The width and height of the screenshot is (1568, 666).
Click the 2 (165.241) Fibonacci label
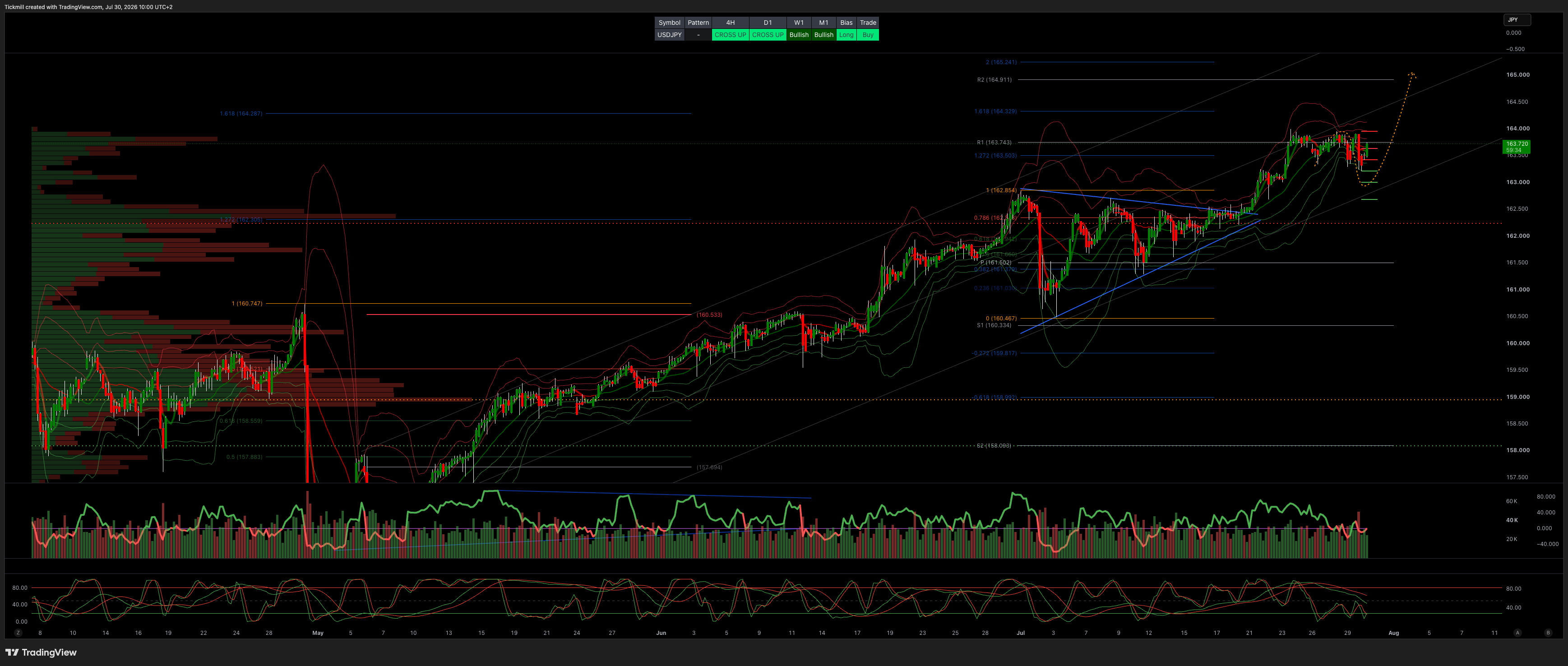tap(1001, 62)
